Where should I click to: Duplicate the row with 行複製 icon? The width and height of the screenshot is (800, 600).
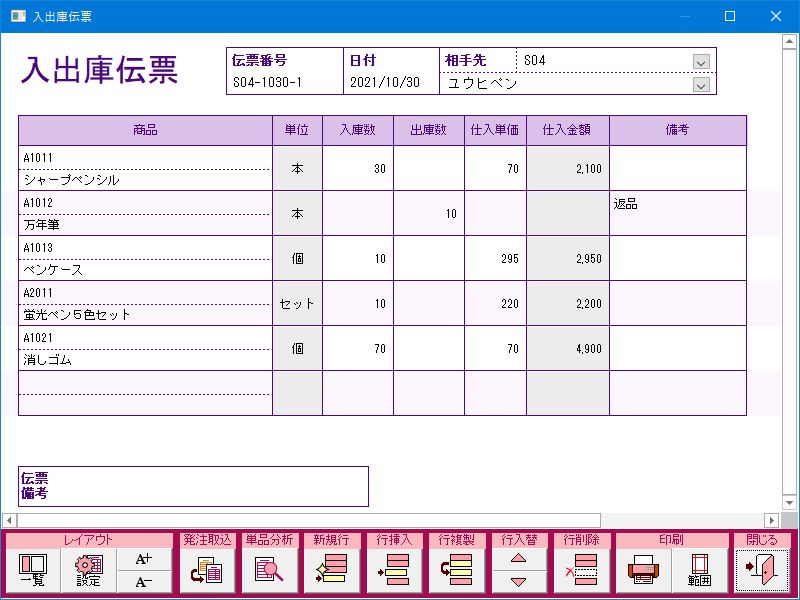456,570
